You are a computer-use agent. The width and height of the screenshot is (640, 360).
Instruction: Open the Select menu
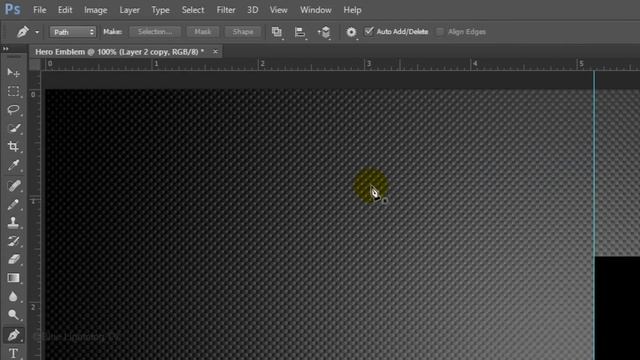[193, 10]
